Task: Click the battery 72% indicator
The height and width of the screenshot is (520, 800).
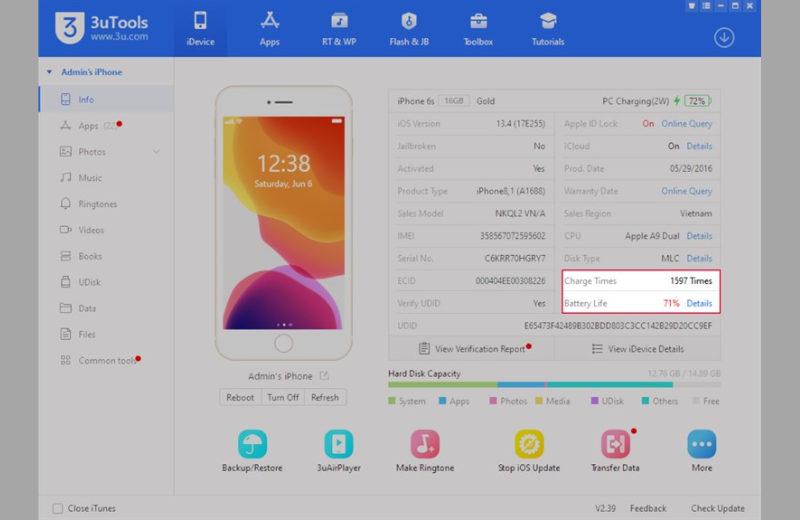Action: click(697, 101)
